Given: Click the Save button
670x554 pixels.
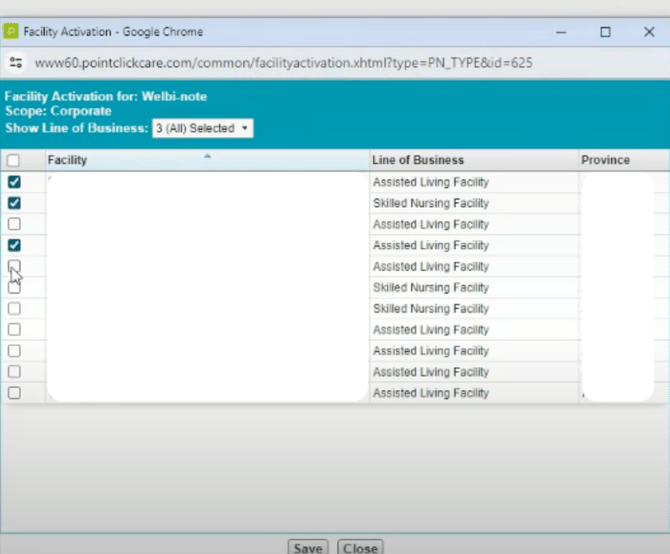Looking at the screenshot, I should [x=308, y=548].
